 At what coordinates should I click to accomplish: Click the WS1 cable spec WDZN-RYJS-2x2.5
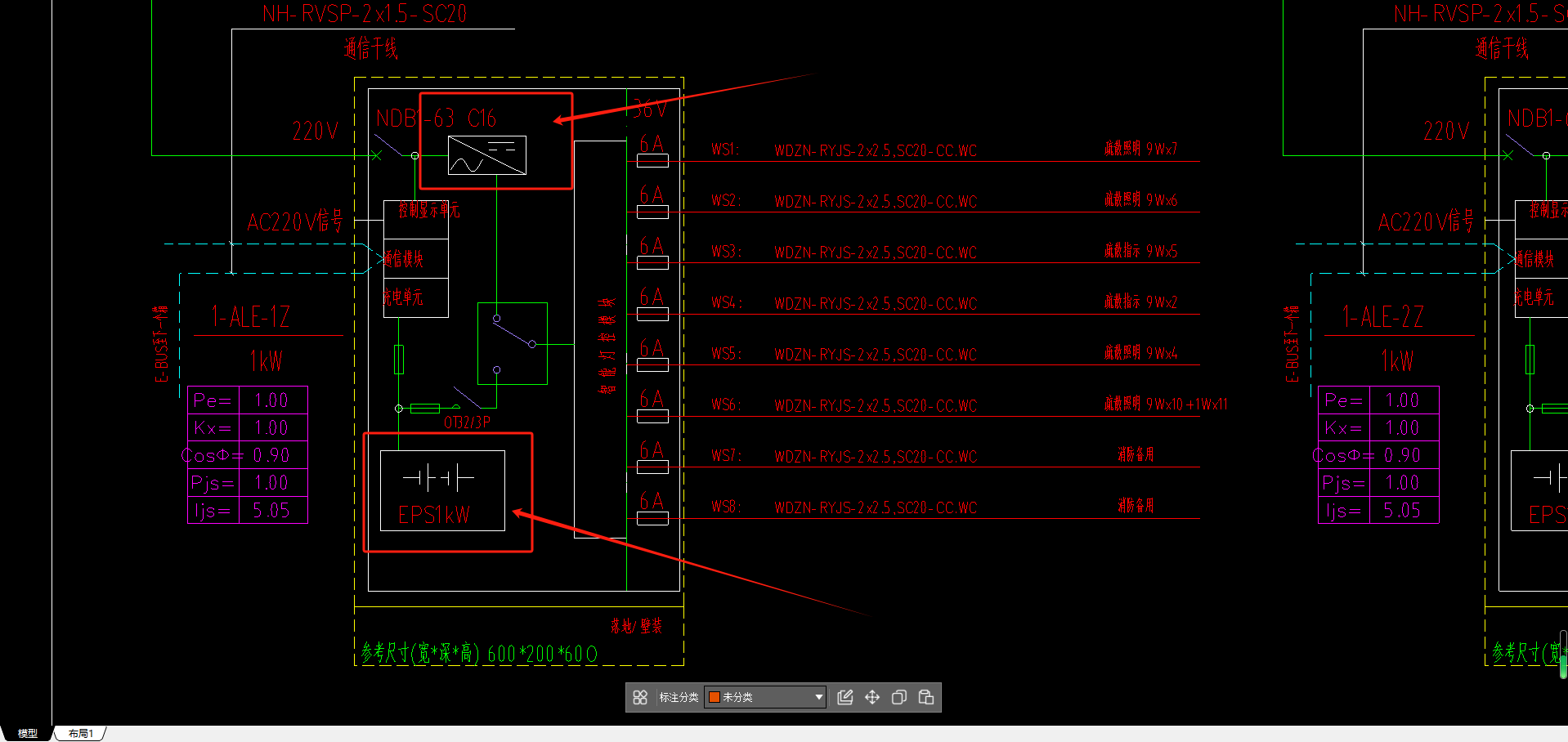coord(876,150)
